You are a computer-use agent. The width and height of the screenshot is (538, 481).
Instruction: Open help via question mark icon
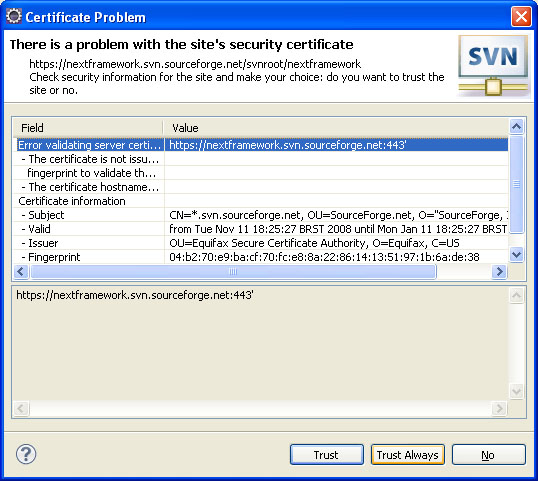[x=26, y=454]
